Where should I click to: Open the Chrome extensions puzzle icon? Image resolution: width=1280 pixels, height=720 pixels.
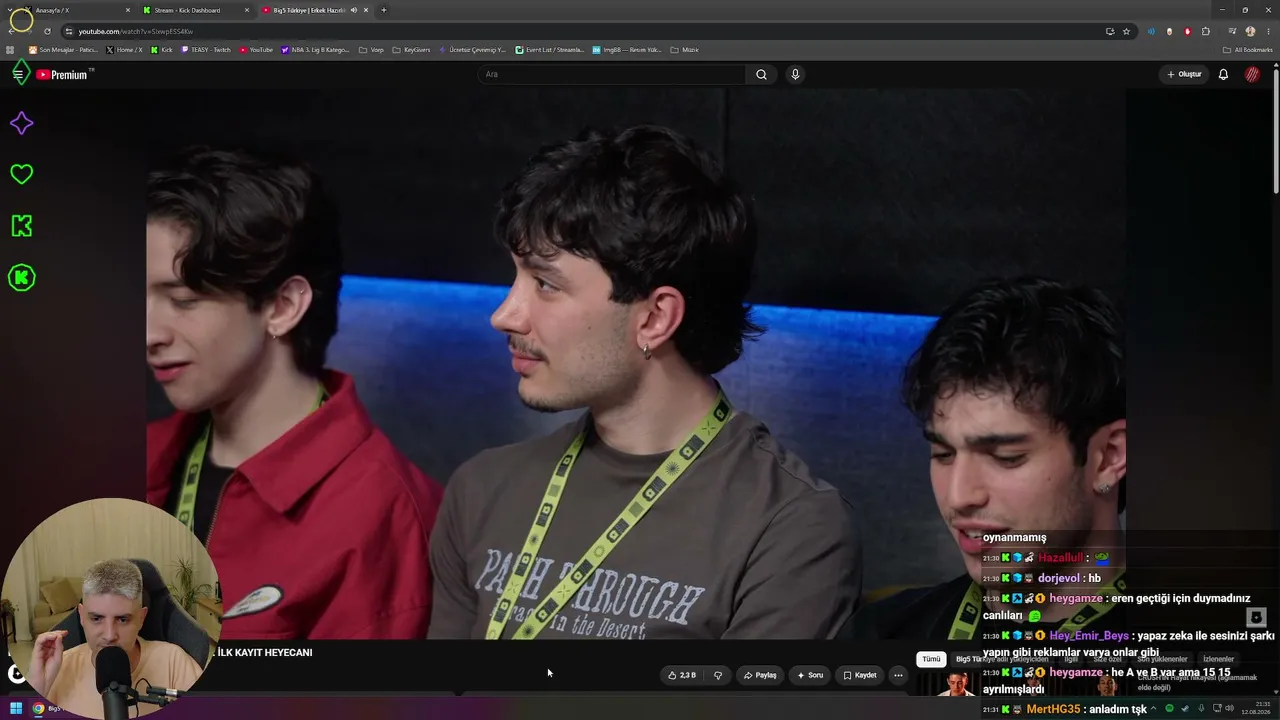click(1206, 31)
